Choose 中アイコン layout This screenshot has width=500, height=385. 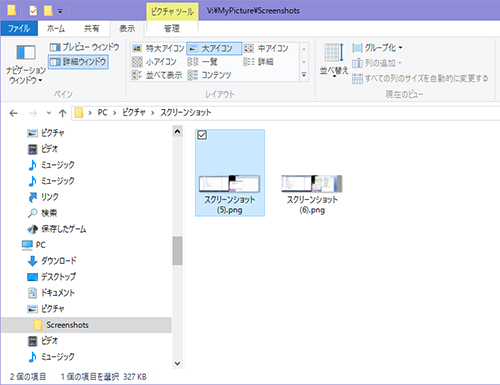click(x=266, y=49)
